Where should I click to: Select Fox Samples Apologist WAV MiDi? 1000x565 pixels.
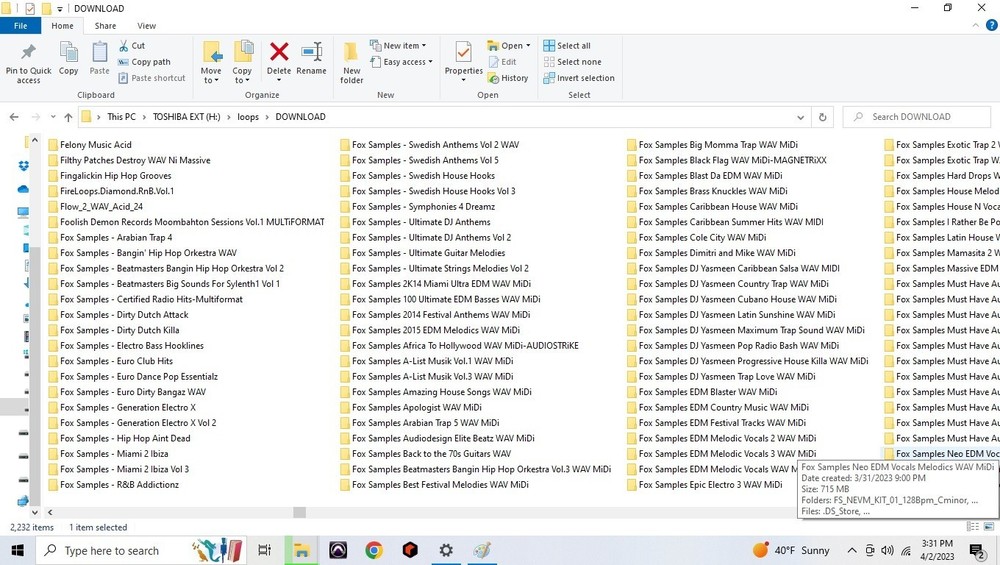pyautogui.click(x=411, y=407)
